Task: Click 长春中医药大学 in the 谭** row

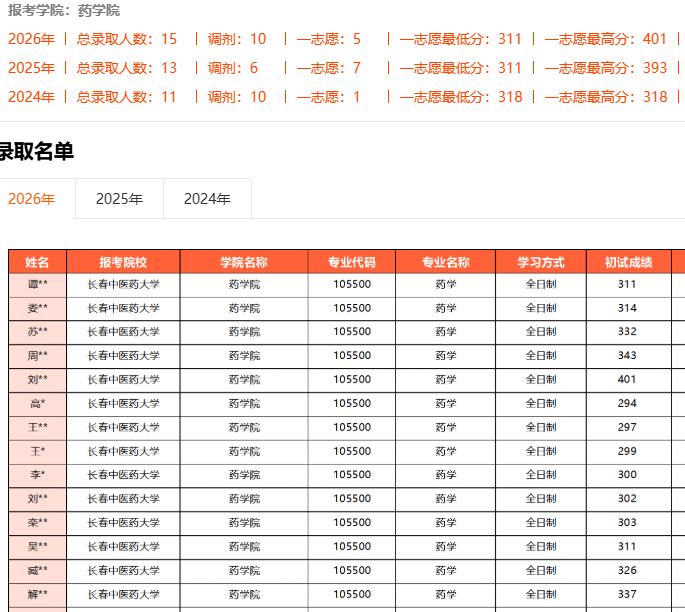Action: tap(124, 284)
